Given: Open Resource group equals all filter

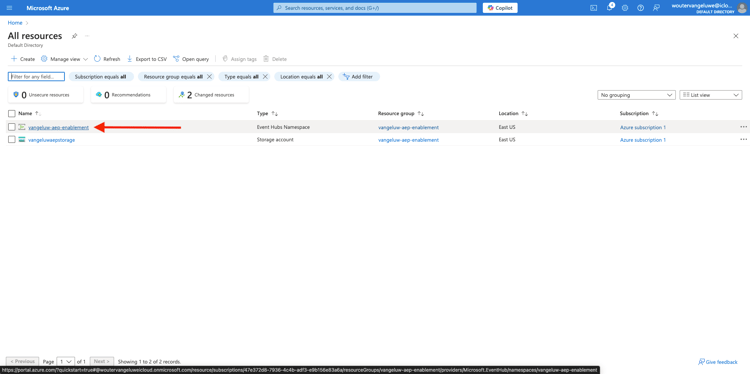Looking at the screenshot, I should click(173, 77).
